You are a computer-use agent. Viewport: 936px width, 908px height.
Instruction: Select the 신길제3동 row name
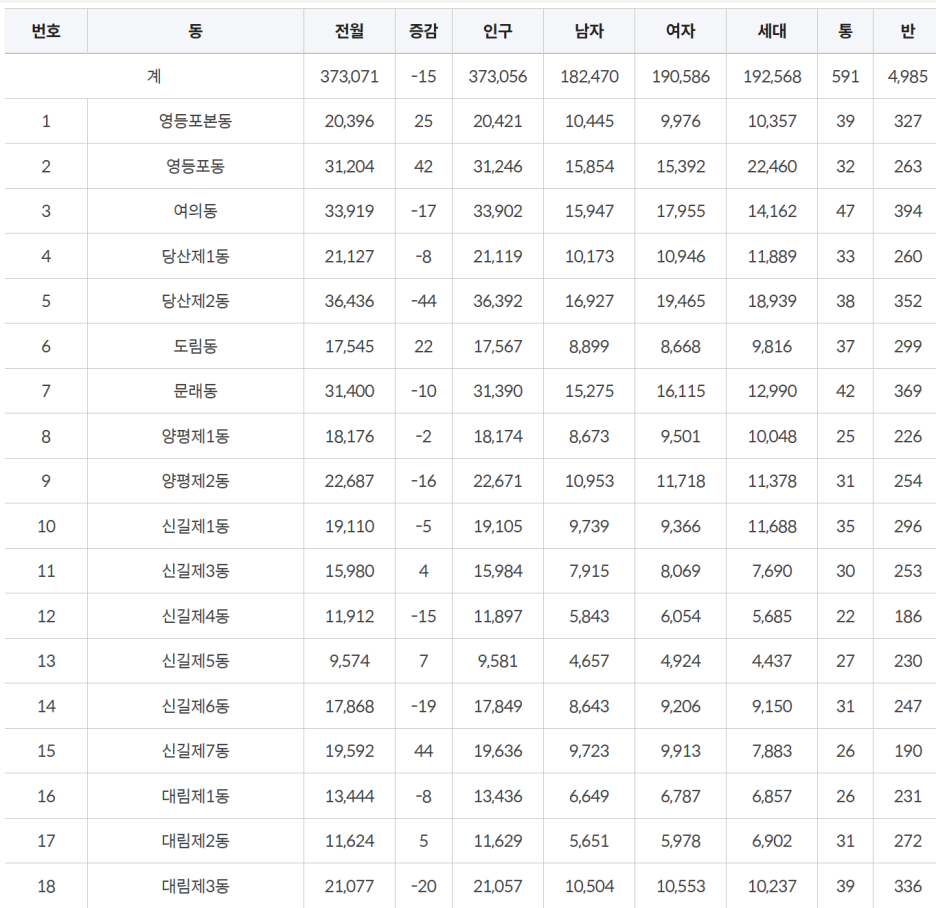[x=195, y=571]
